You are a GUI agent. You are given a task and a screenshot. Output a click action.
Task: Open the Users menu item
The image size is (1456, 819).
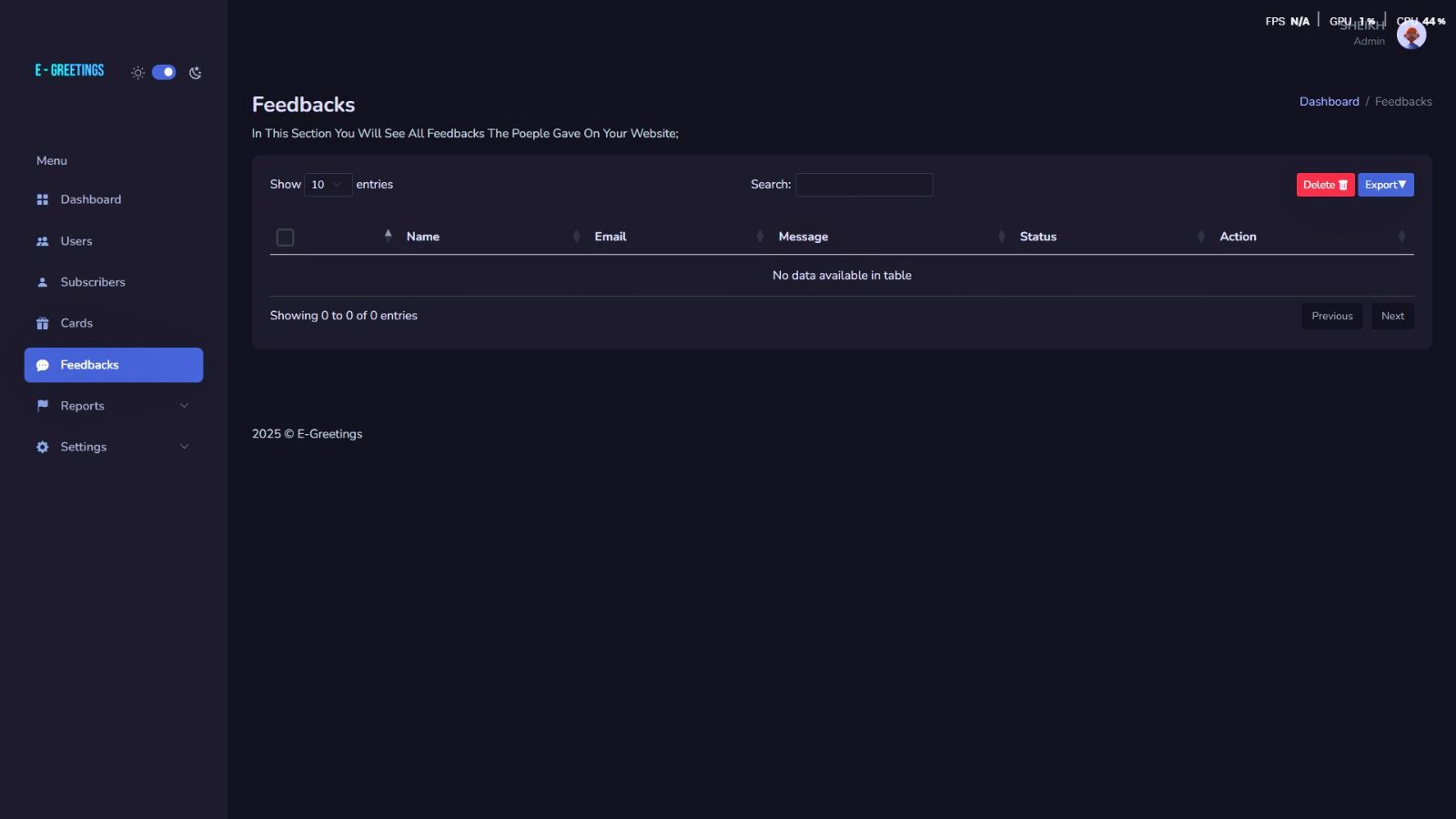(114, 241)
